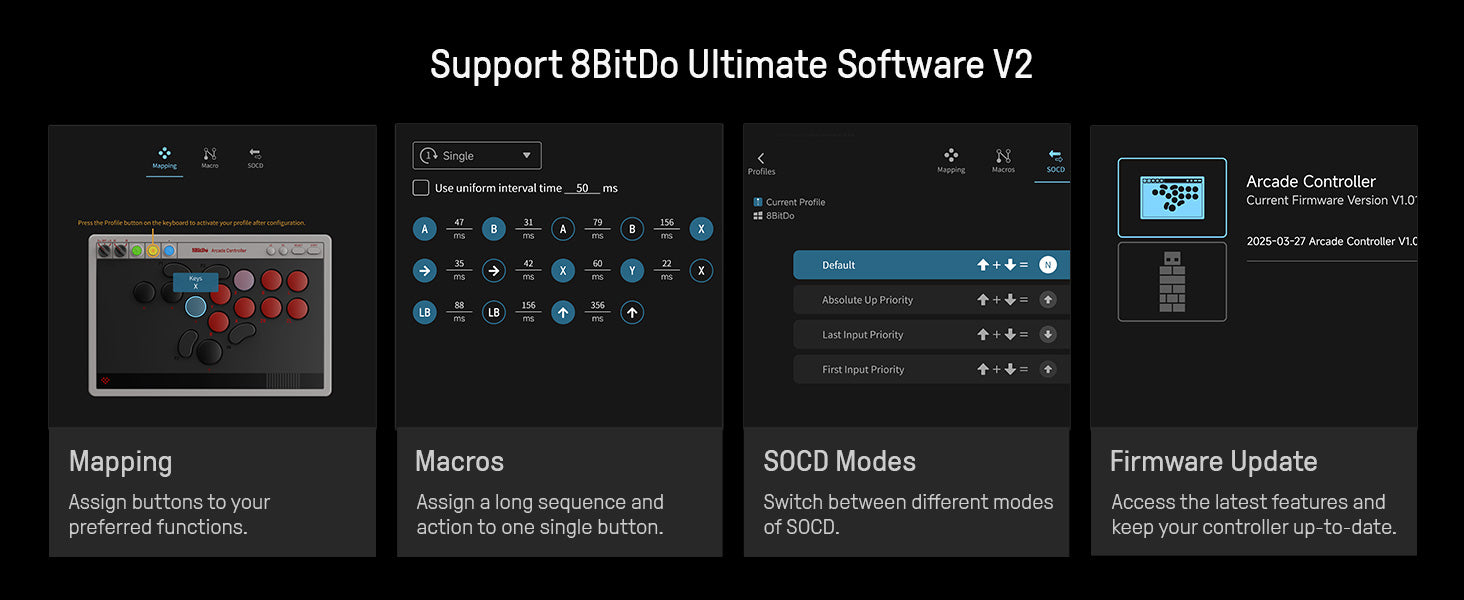Select the Arcade Controller device thumbnail

(x=1172, y=198)
